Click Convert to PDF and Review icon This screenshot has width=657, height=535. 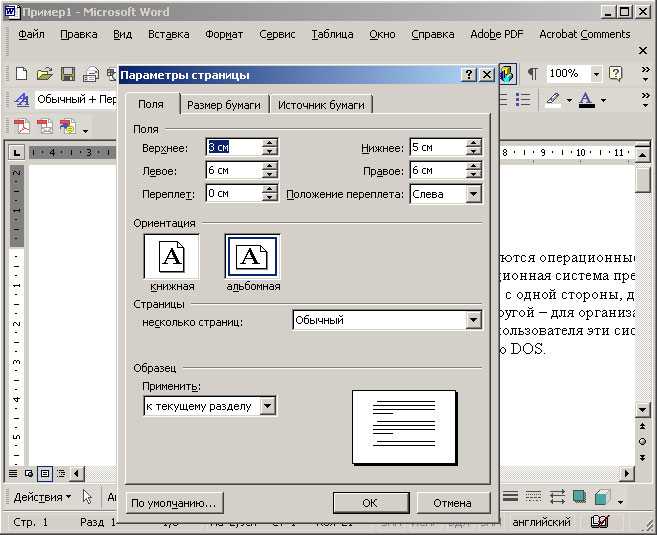coord(68,126)
